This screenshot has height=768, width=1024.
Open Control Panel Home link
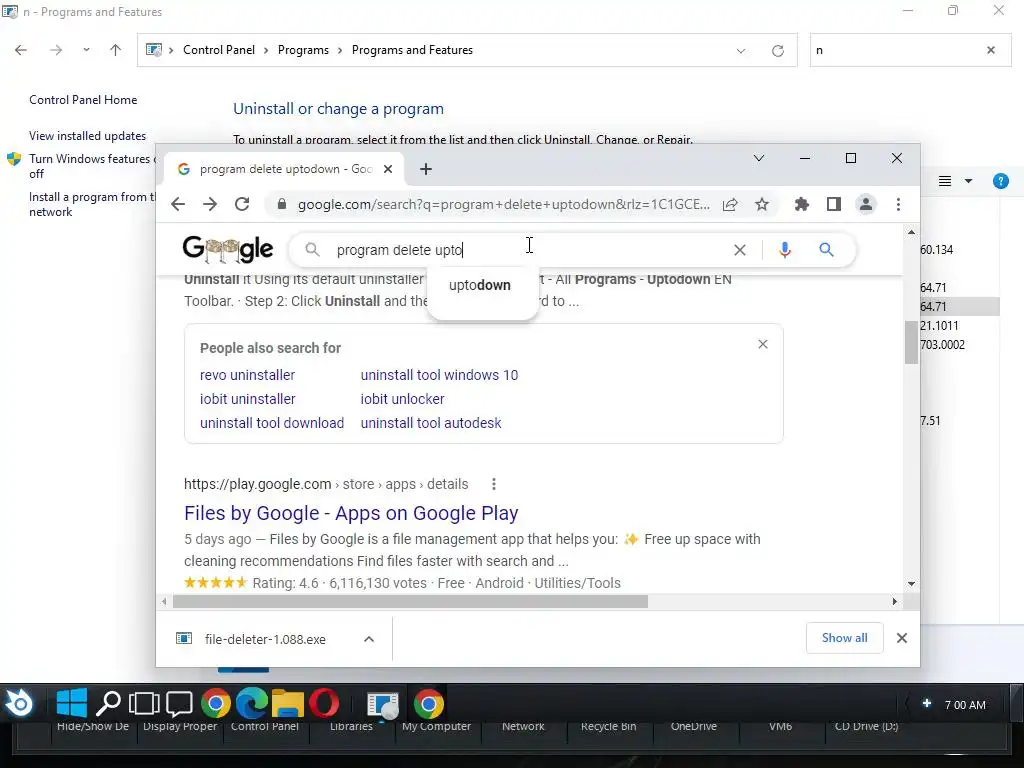coord(83,100)
